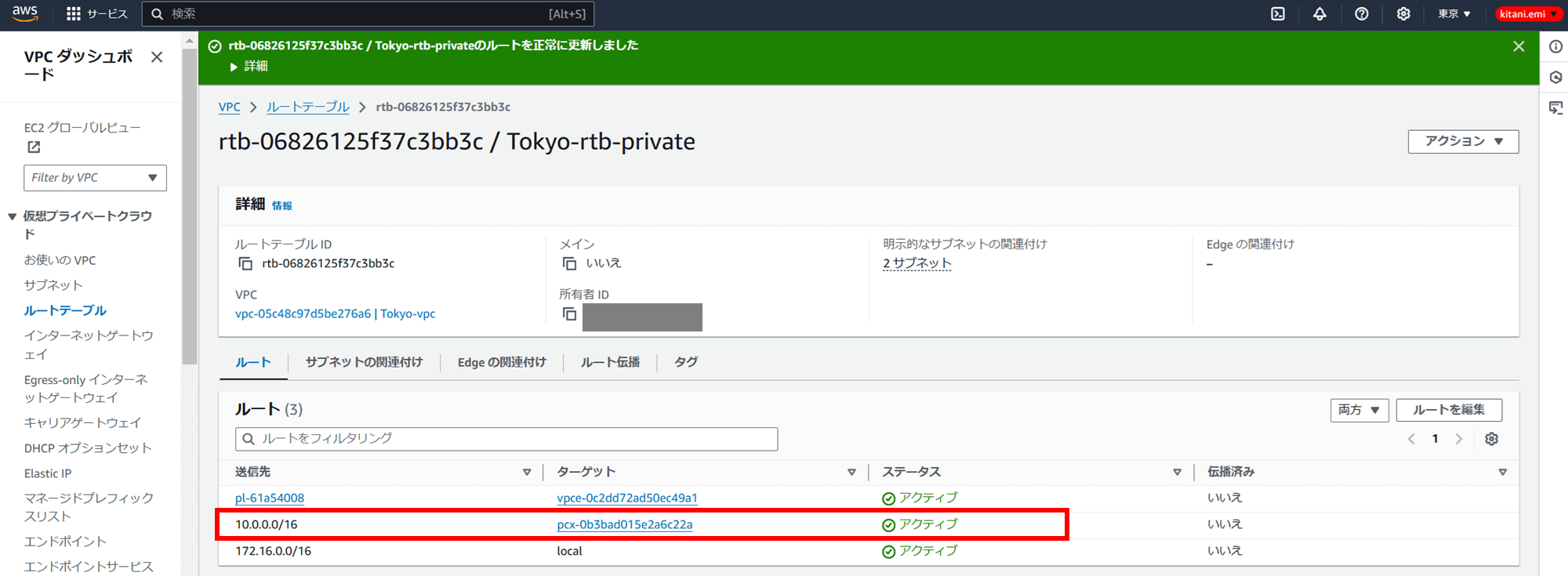1568x576 pixels.
Task: Click the feedback icon on right edge
Action: (1555, 108)
